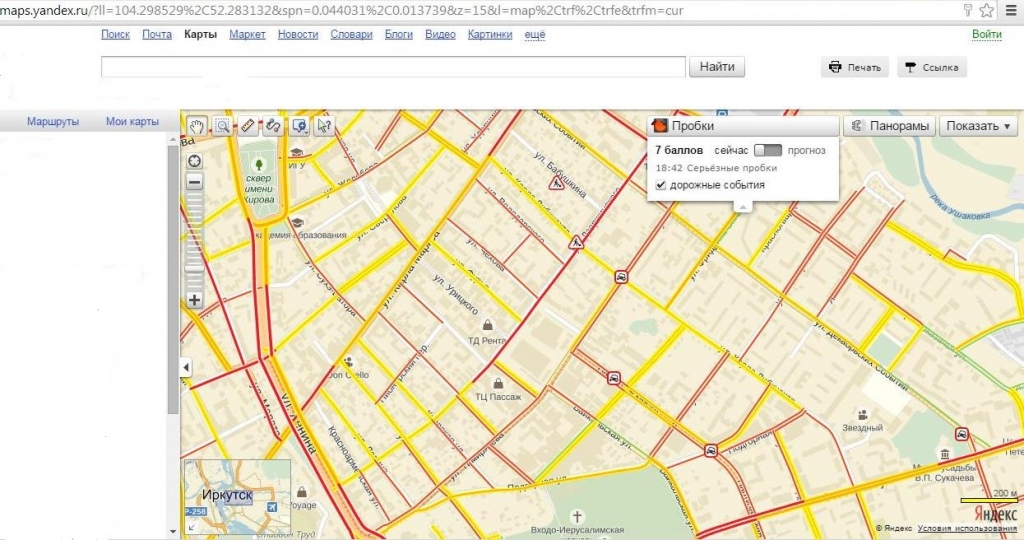Click the map search input field
The image size is (1024, 540).
pos(392,67)
